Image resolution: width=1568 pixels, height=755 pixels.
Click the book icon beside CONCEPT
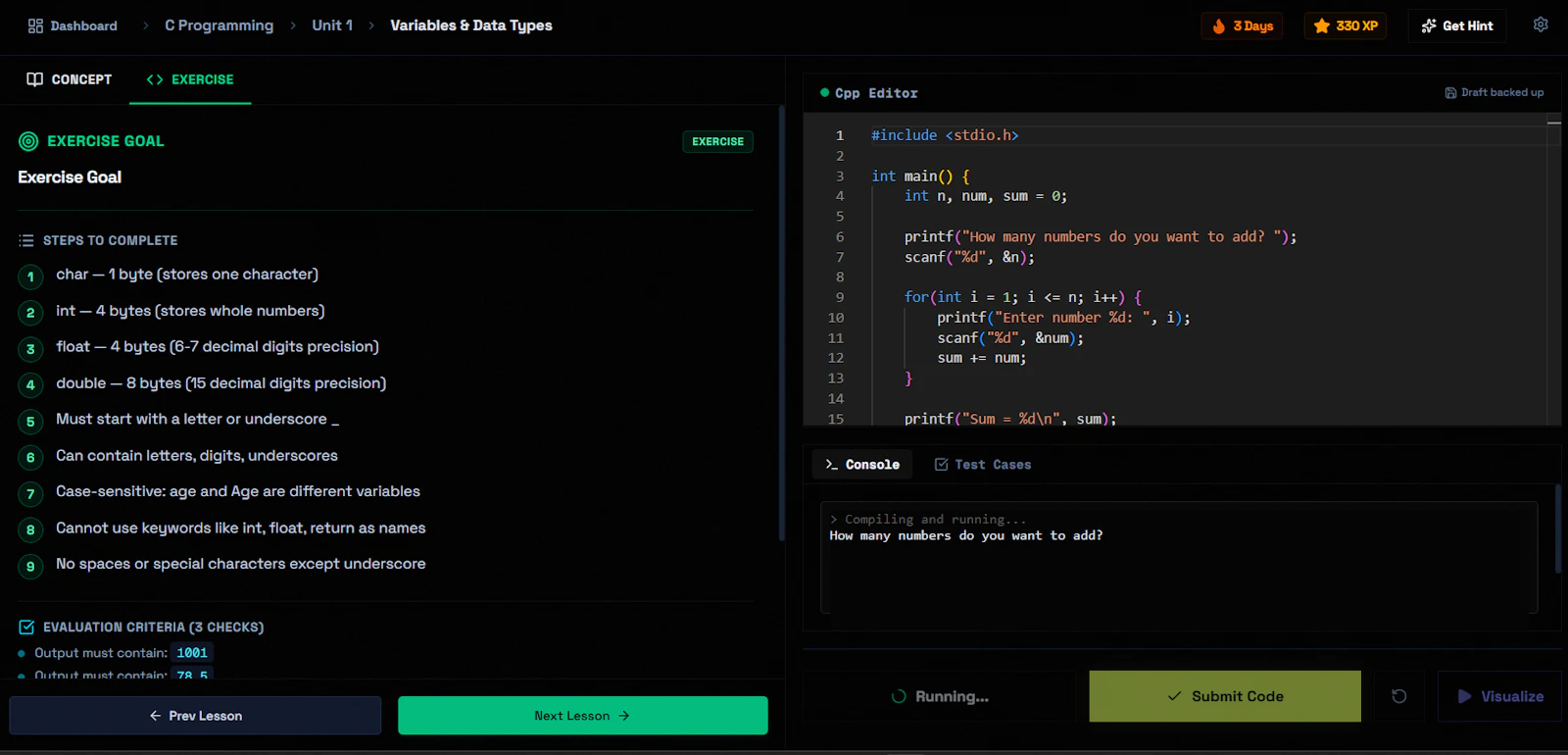tap(35, 79)
